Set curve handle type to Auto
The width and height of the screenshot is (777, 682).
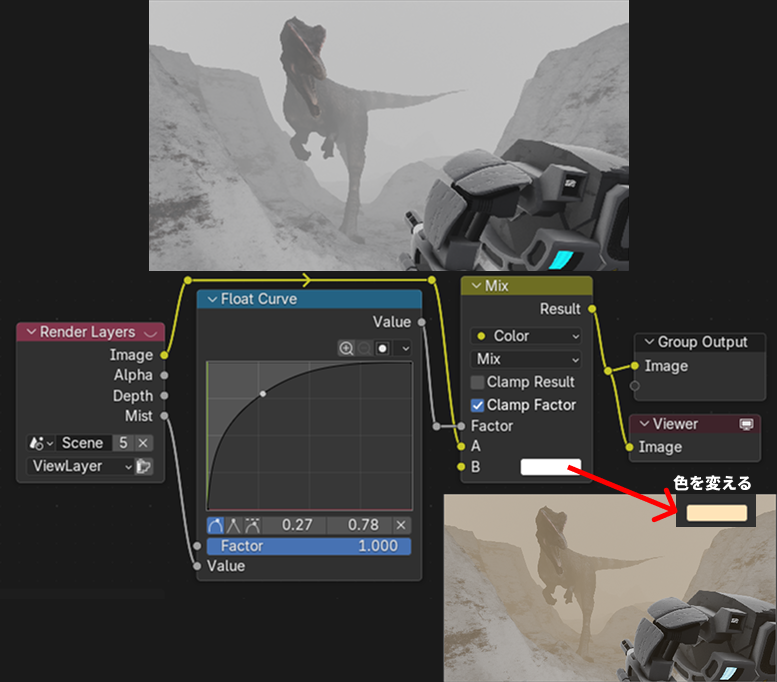point(216,525)
